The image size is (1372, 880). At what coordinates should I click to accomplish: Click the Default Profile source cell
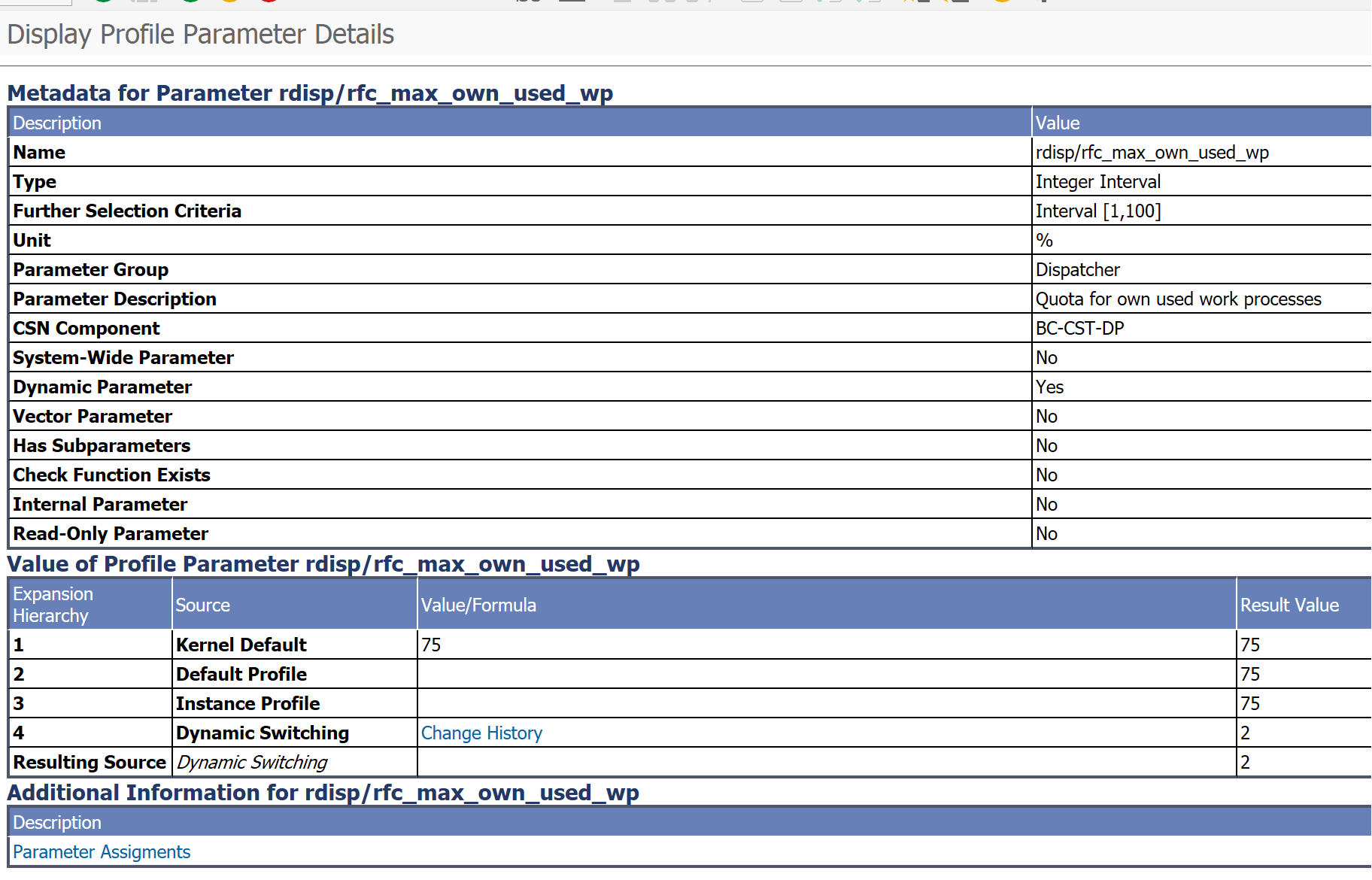[x=241, y=674]
